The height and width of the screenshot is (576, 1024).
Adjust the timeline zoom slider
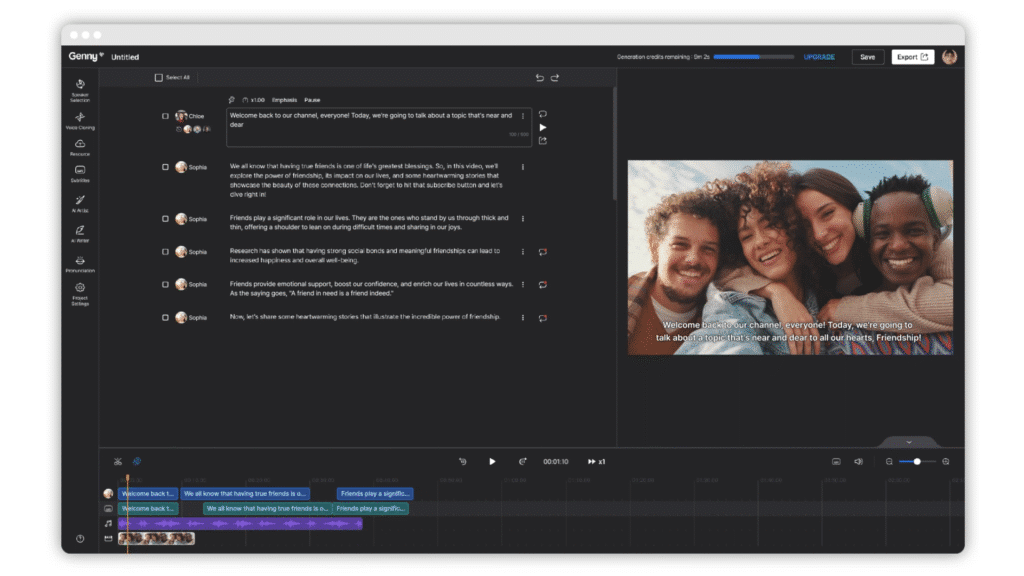pyautogui.click(x=917, y=461)
